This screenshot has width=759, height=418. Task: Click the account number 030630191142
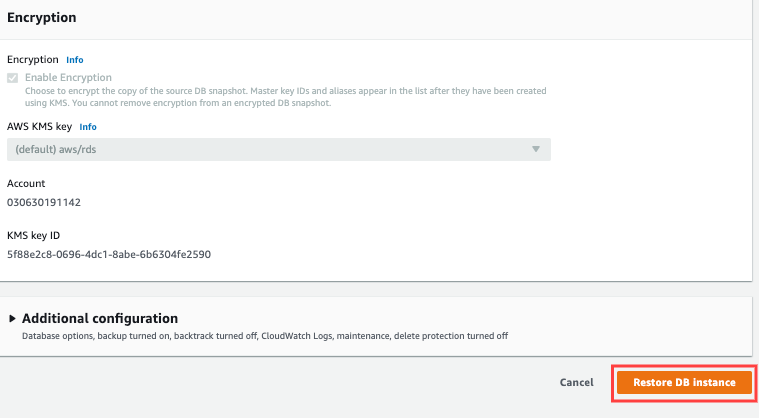44,202
